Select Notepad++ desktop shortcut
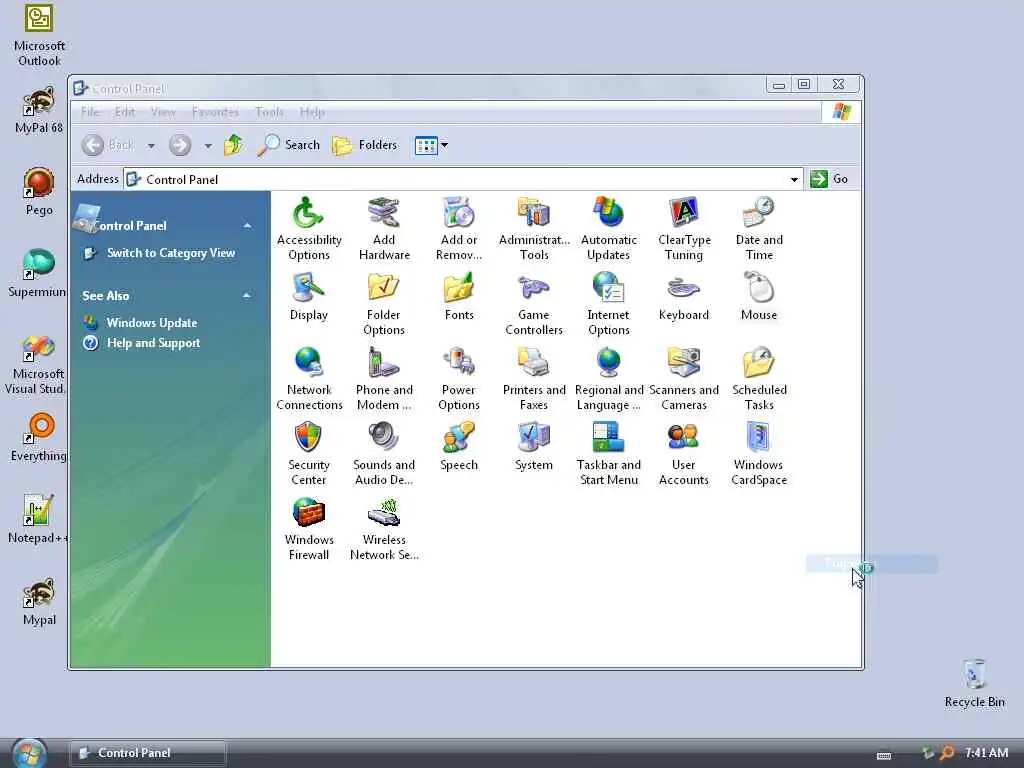 (x=38, y=519)
